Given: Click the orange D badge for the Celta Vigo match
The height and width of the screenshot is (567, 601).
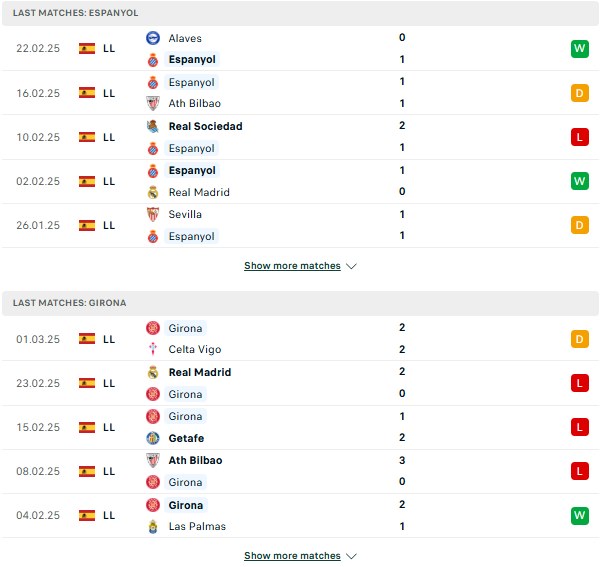Looking at the screenshot, I should [x=580, y=339].
